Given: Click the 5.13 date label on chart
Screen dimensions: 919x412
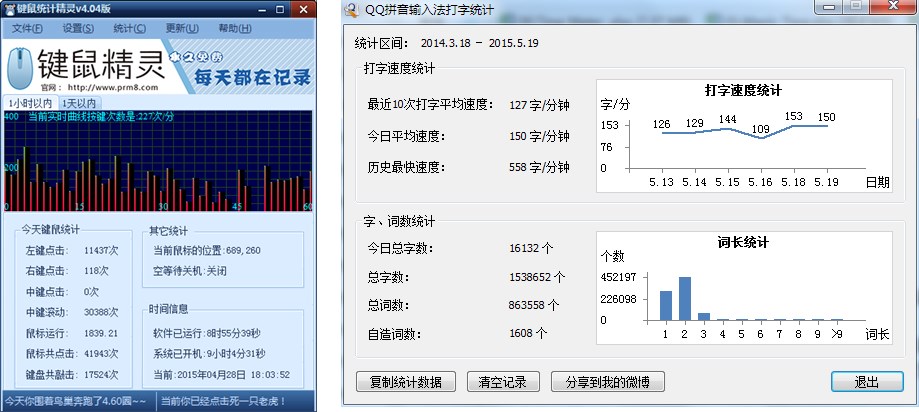Looking at the screenshot, I should (661, 182).
